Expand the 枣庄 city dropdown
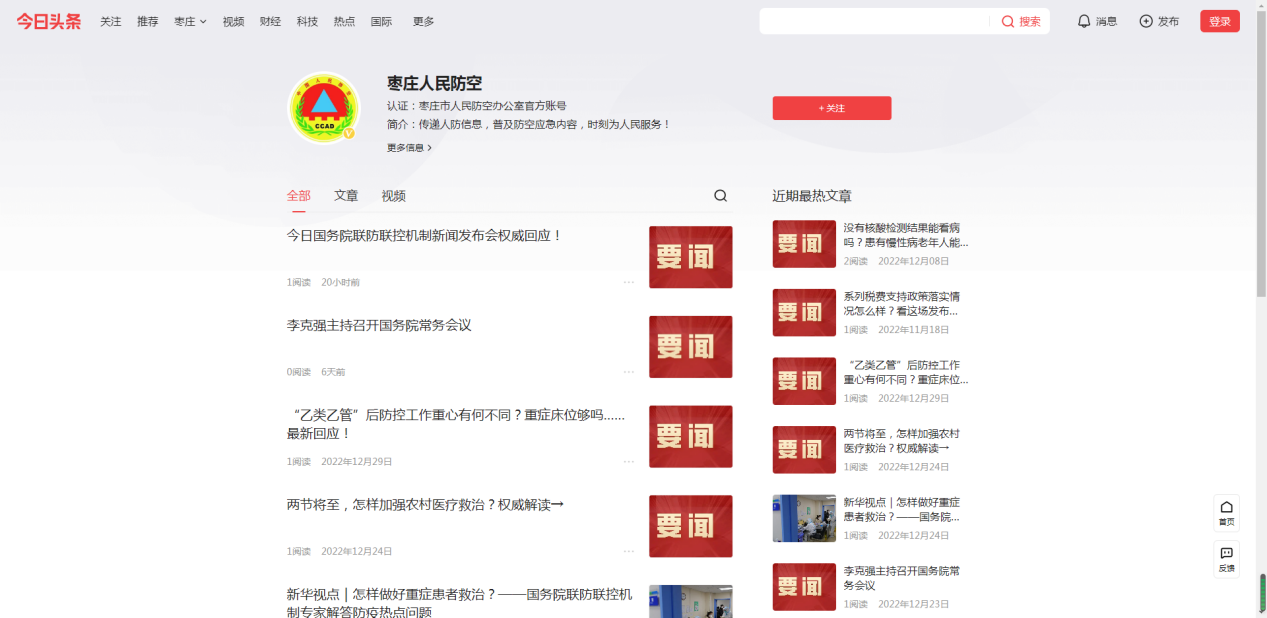The image size is (1267, 618). pos(190,21)
